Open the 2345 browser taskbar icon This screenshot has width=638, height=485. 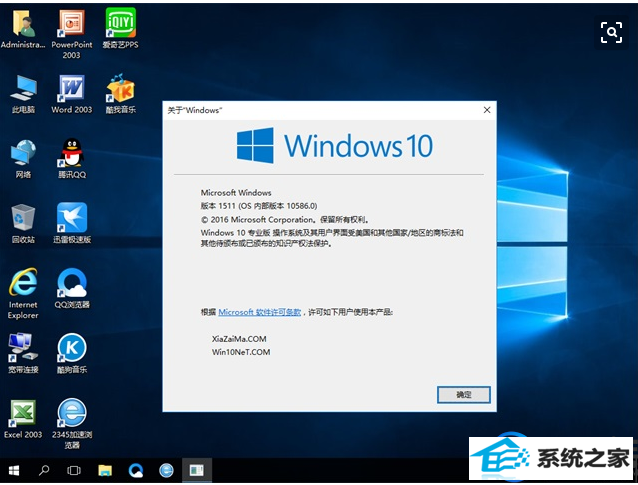166,470
